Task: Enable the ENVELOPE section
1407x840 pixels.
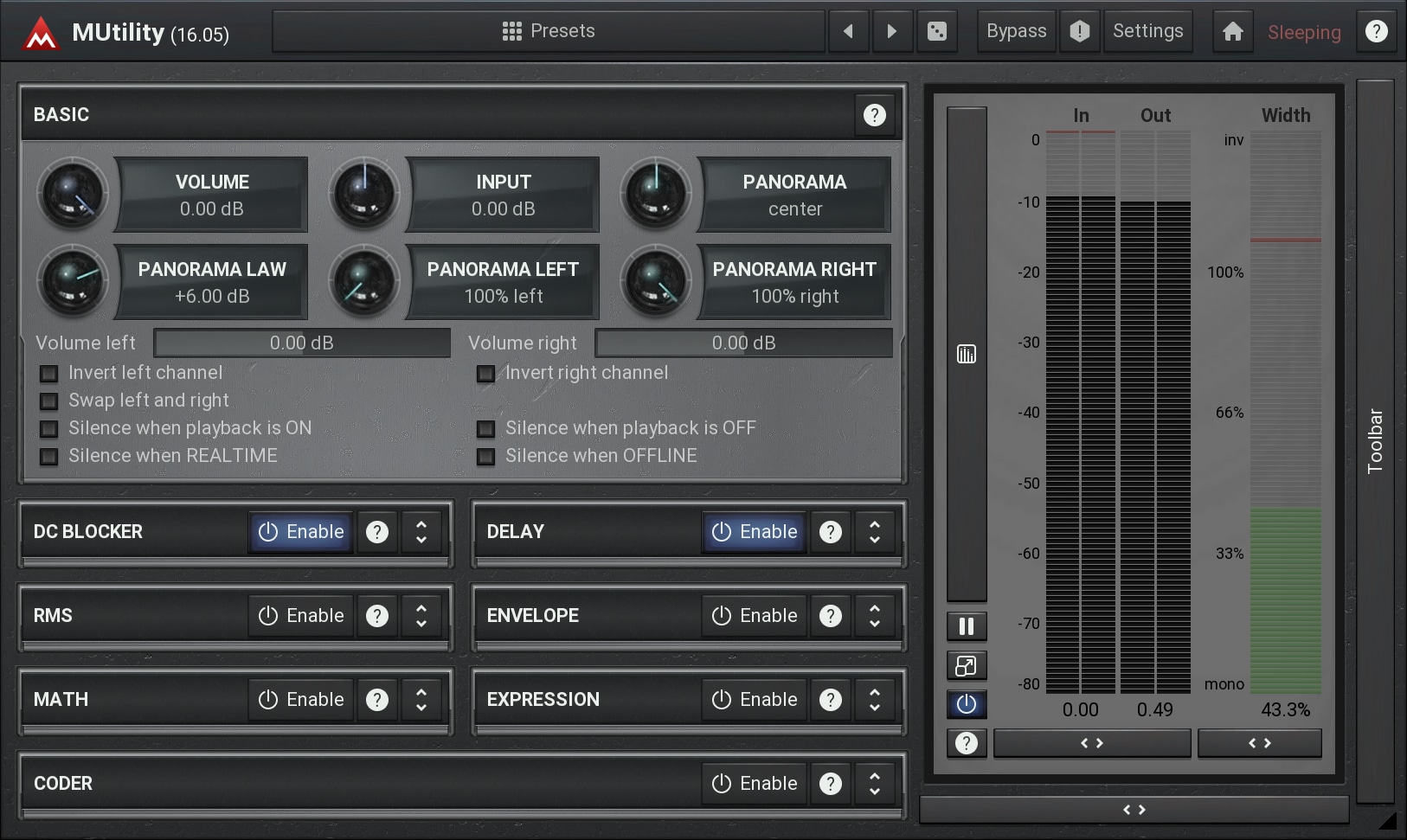Action: coord(755,616)
